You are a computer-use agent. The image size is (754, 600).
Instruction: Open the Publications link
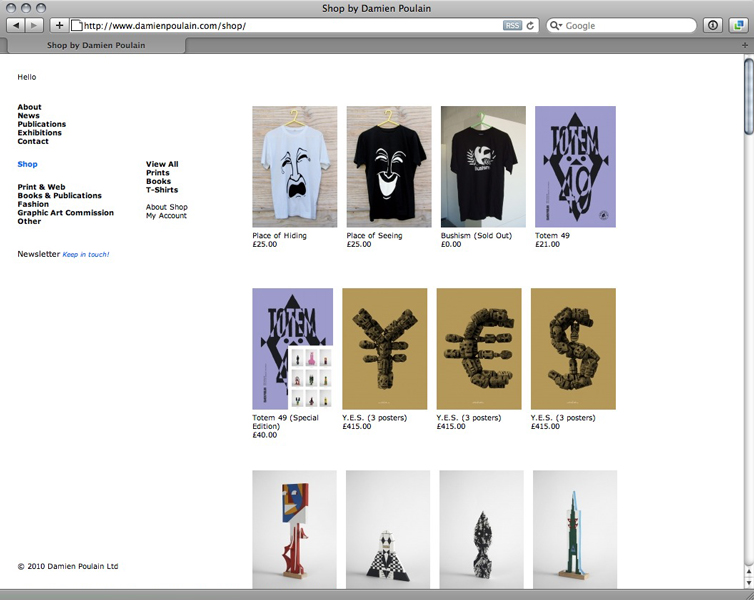tap(41, 124)
